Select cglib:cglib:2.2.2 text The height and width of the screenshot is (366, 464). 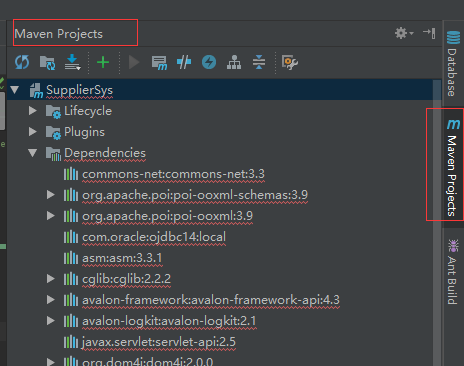pos(126,279)
